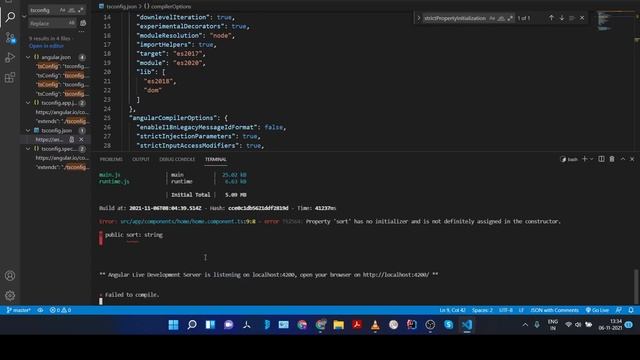Toggle Match Whole Word in sidebar search

click(x=71, y=10)
